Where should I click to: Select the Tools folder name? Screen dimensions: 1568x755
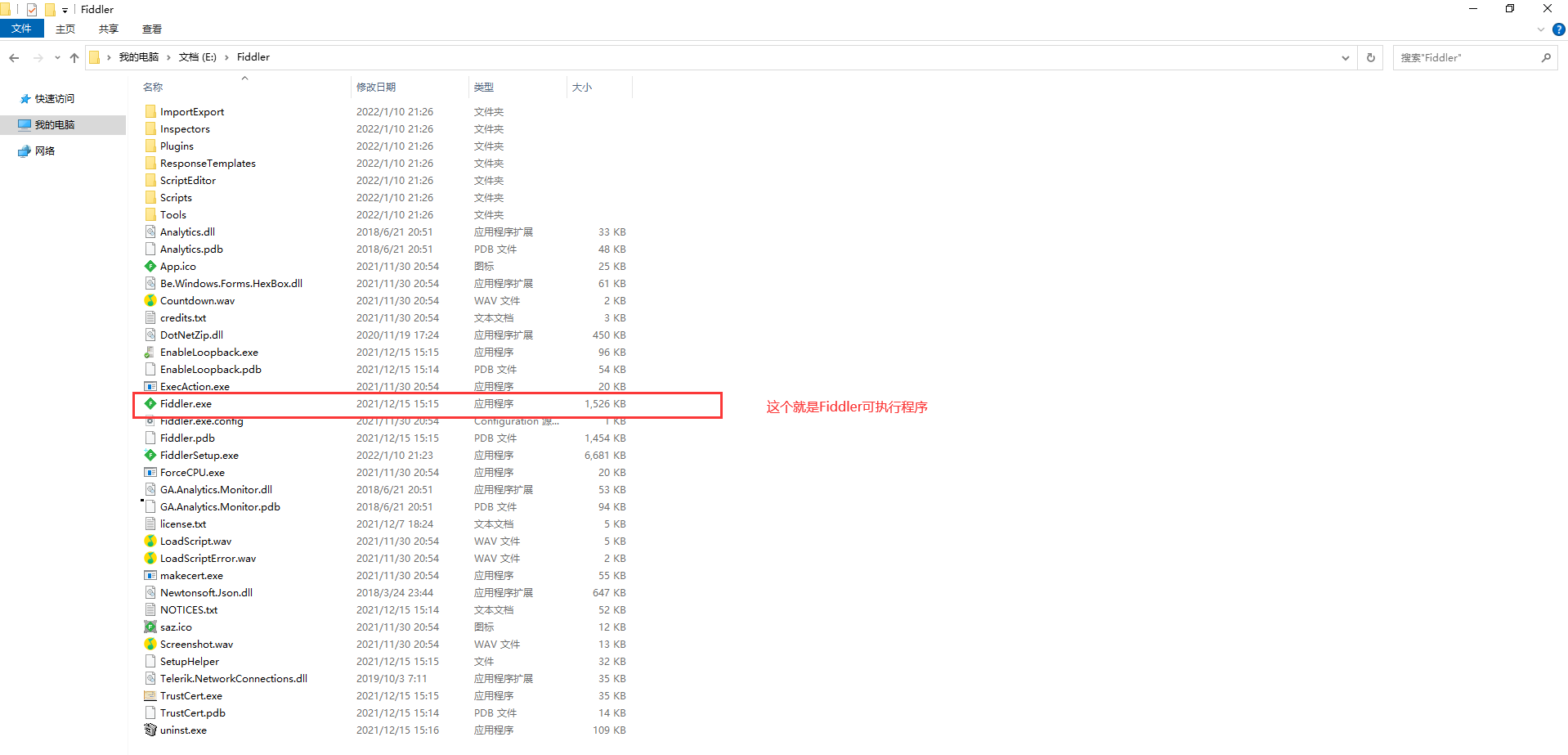tap(173, 214)
